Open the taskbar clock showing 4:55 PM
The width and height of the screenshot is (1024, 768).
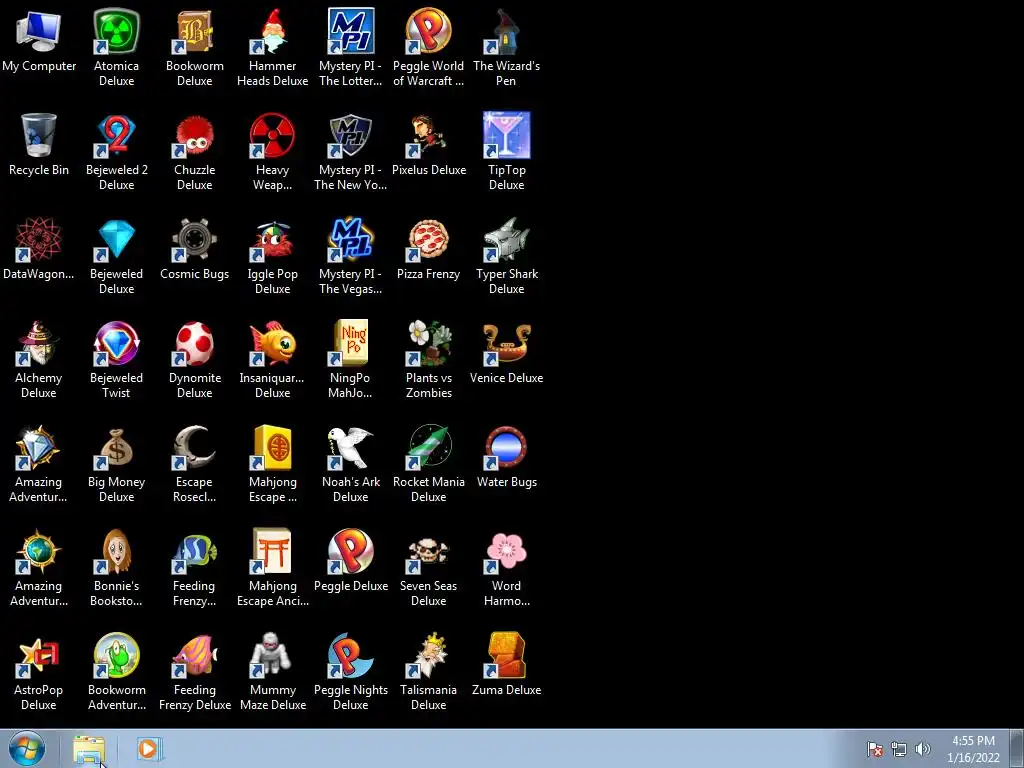click(x=974, y=749)
